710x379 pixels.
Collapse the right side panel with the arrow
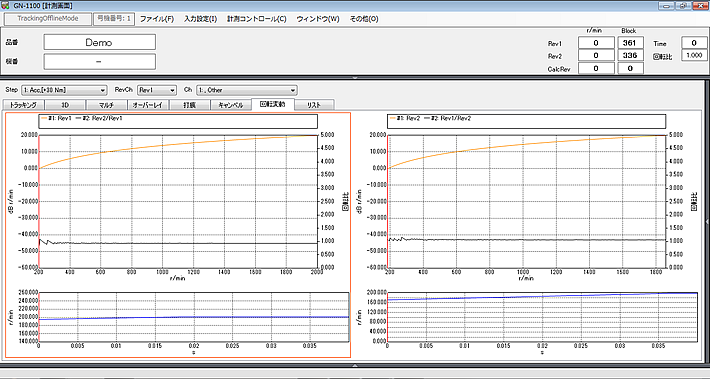coord(707,221)
